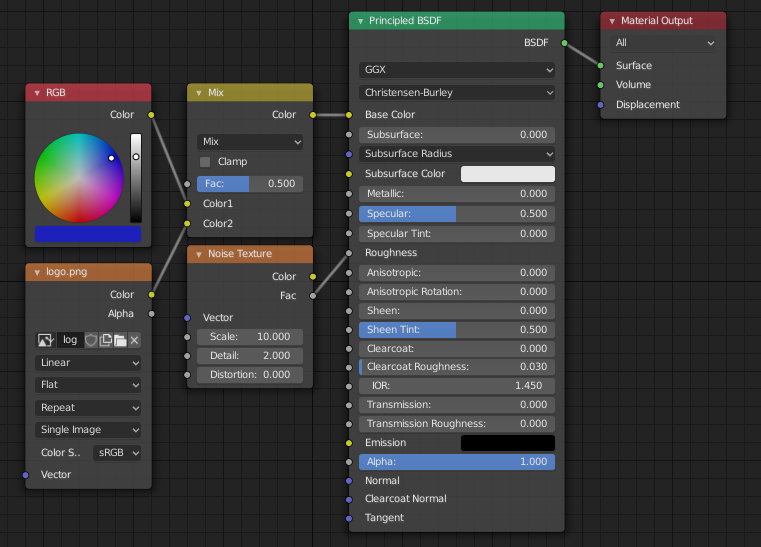Toggle fake user shield icon on logo image
The height and width of the screenshot is (547, 761).
(x=91, y=340)
